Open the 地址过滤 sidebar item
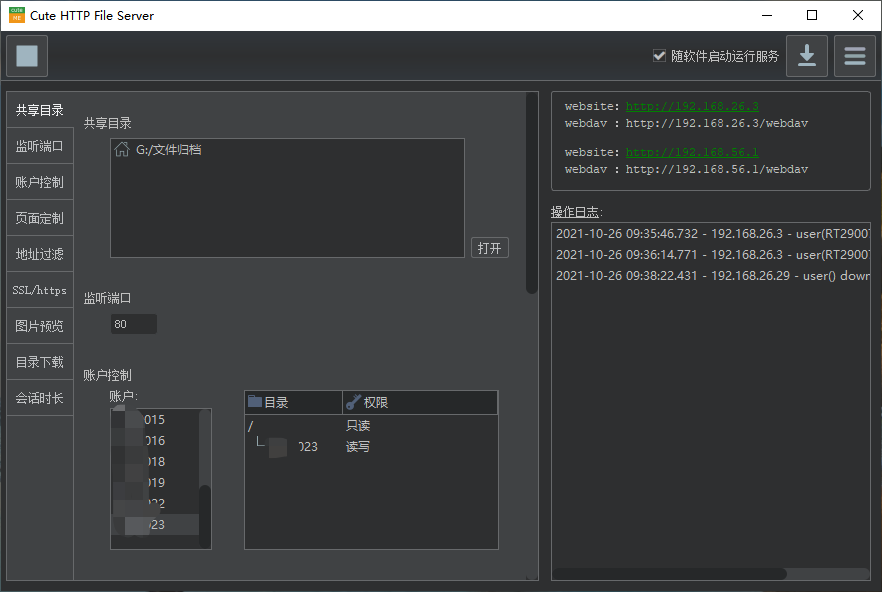Viewport: 882px width, 592px height. tap(39, 253)
